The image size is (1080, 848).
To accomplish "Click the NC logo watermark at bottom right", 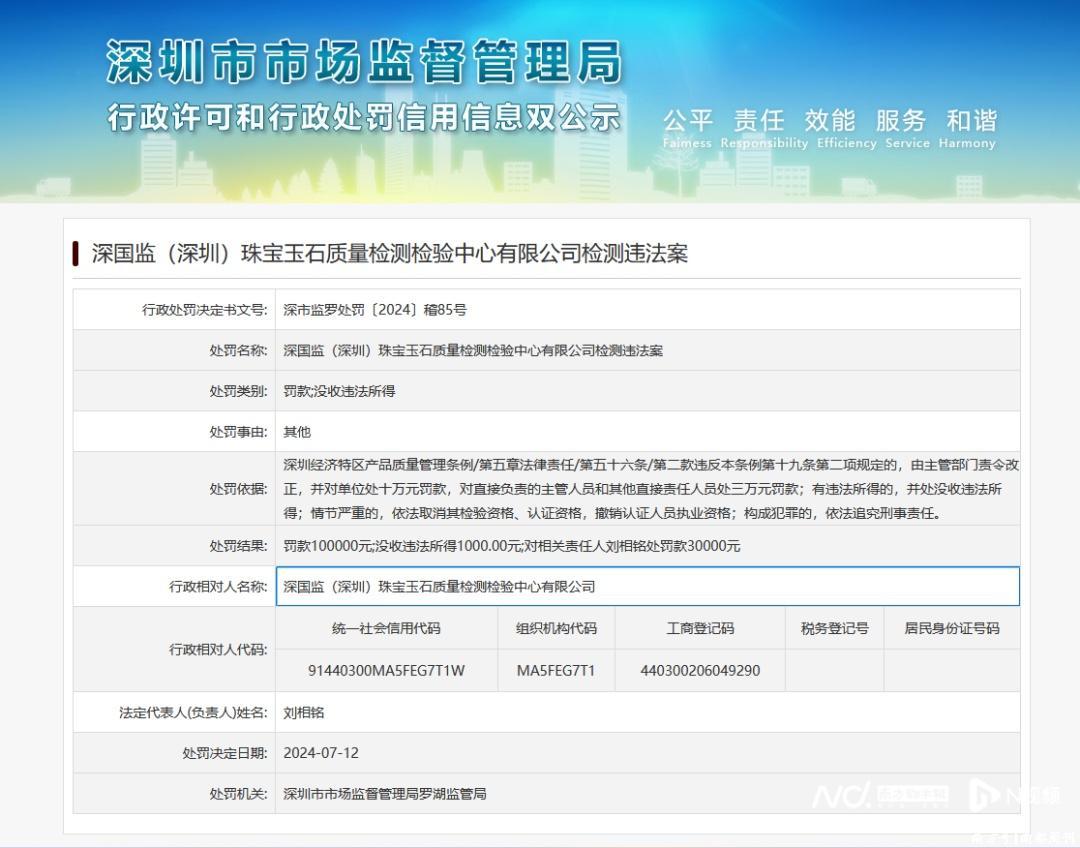I will coord(842,796).
